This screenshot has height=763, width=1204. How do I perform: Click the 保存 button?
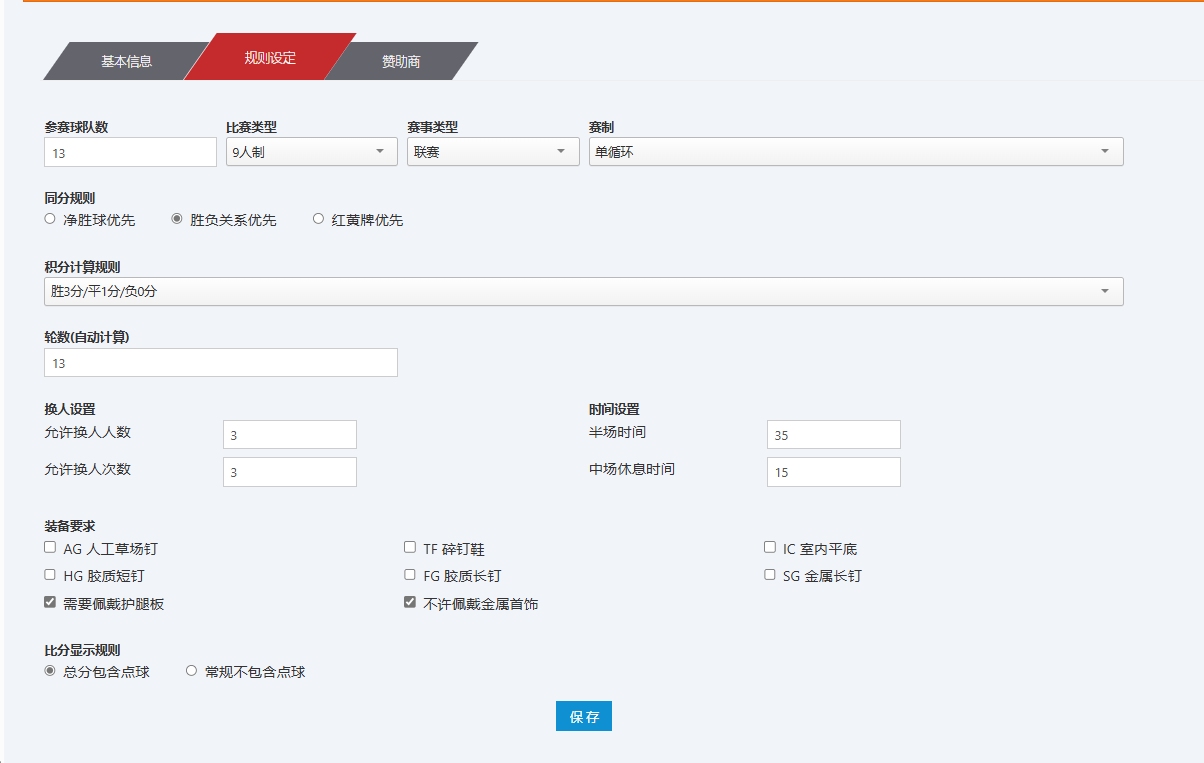click(583, 717)
